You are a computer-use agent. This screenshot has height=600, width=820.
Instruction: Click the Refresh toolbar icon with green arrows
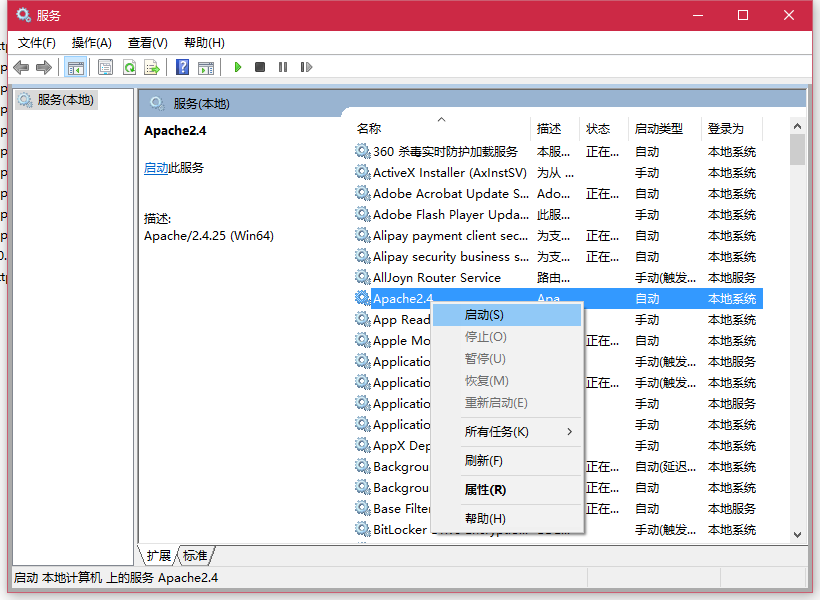tap(129, 67)
